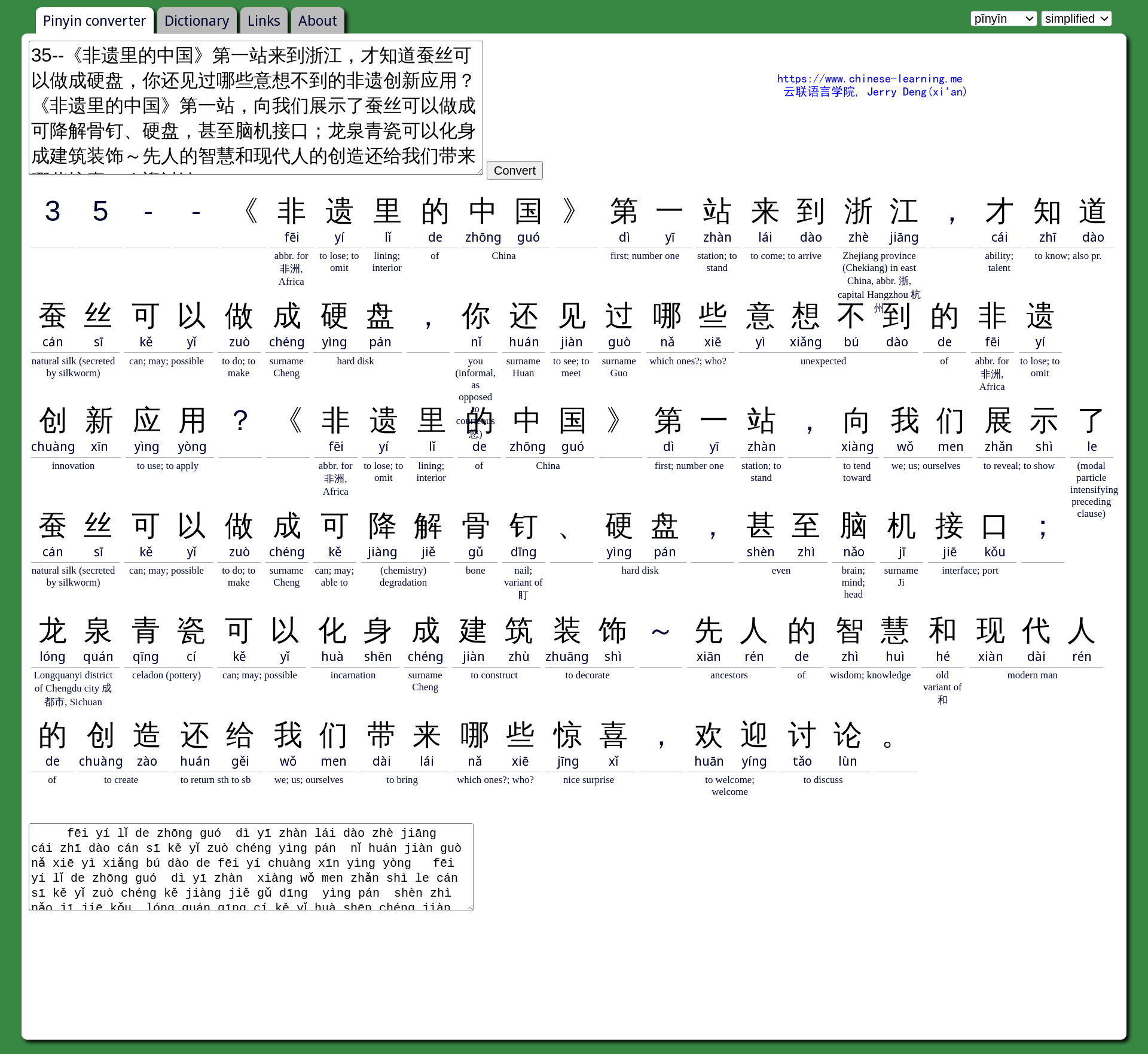Screen dimensions: 1148x1054
Task: Click the character 硬 in second row
Action: pyautogui.click(x=334, y=316)
